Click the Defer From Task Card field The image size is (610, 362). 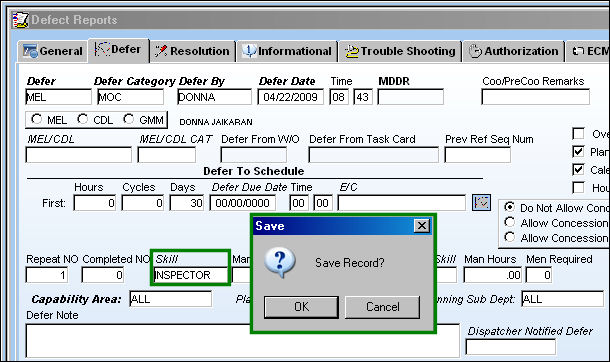pyautogui.click(x=373, y=155)
